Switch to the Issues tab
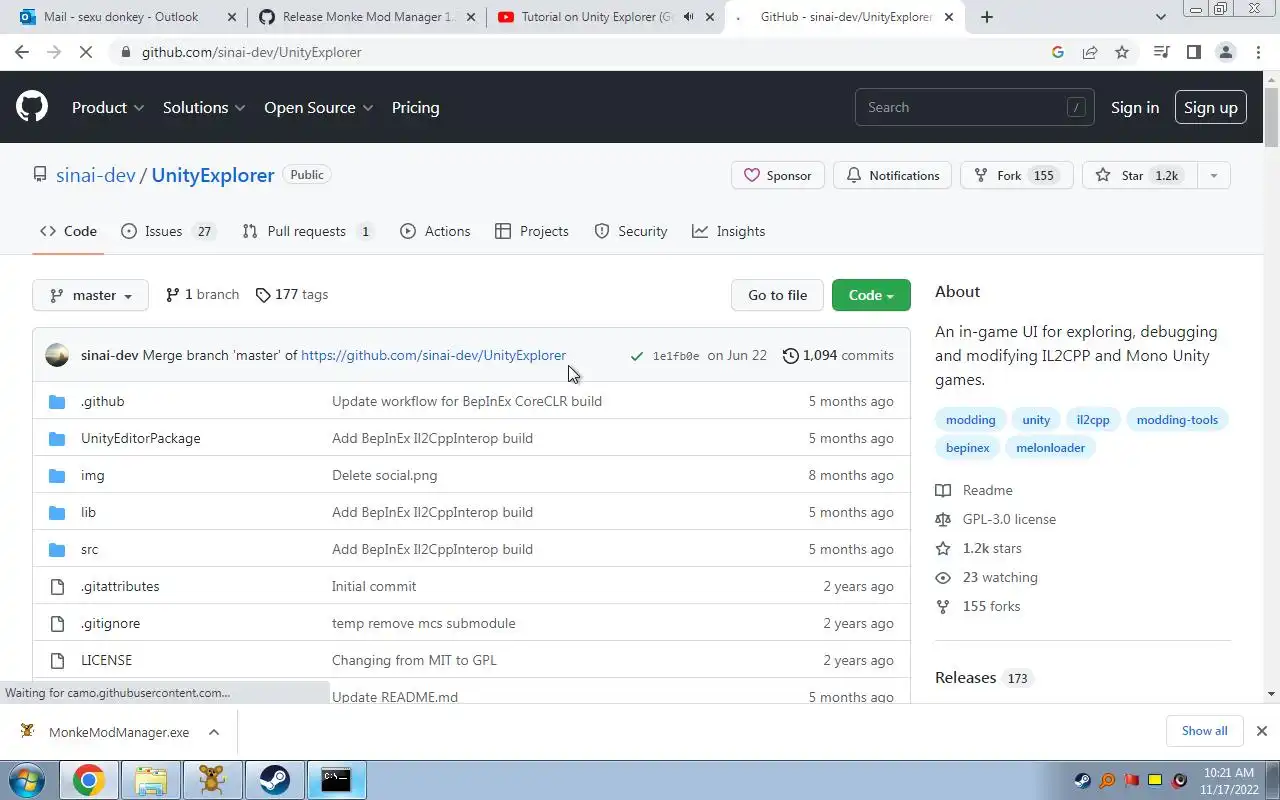1280x800 pixels. tap(168, 231)
